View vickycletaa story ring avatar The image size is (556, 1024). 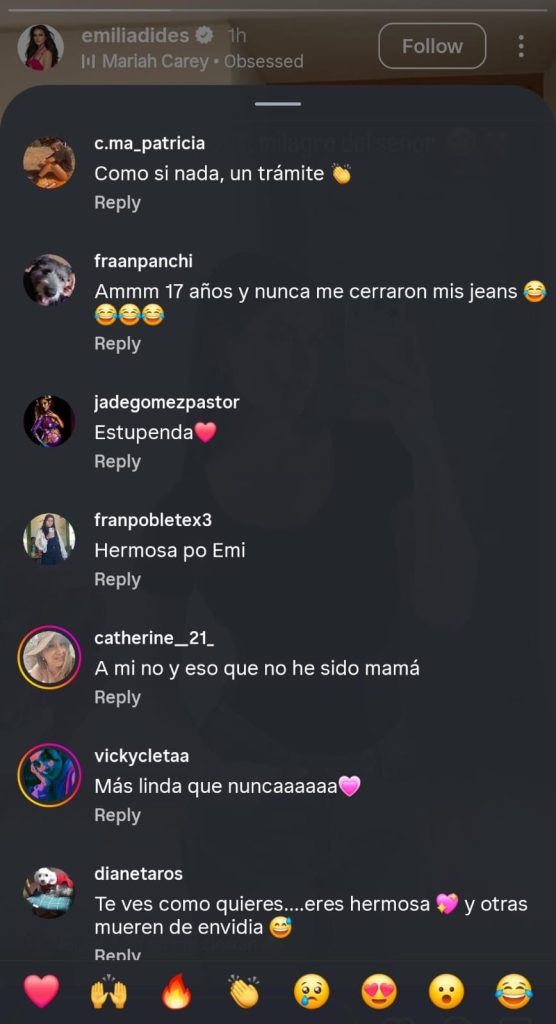(x=49, y=775)
